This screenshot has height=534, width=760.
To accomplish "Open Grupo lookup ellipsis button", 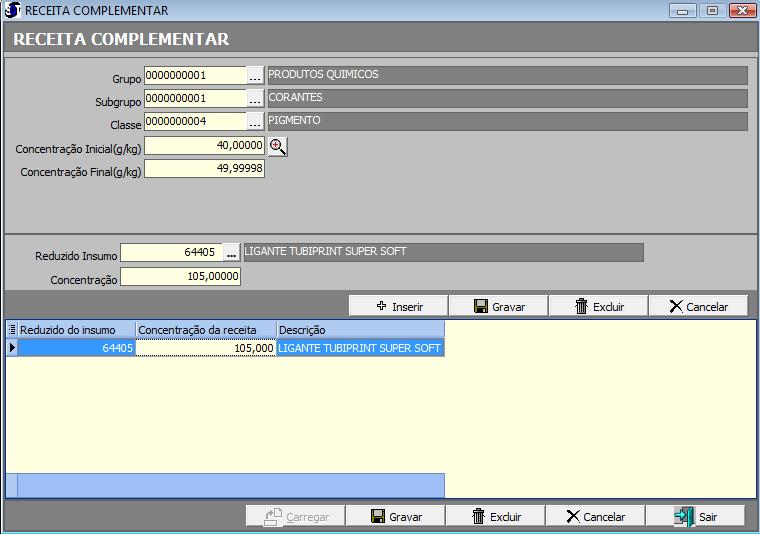I will (x=255, y=76).
